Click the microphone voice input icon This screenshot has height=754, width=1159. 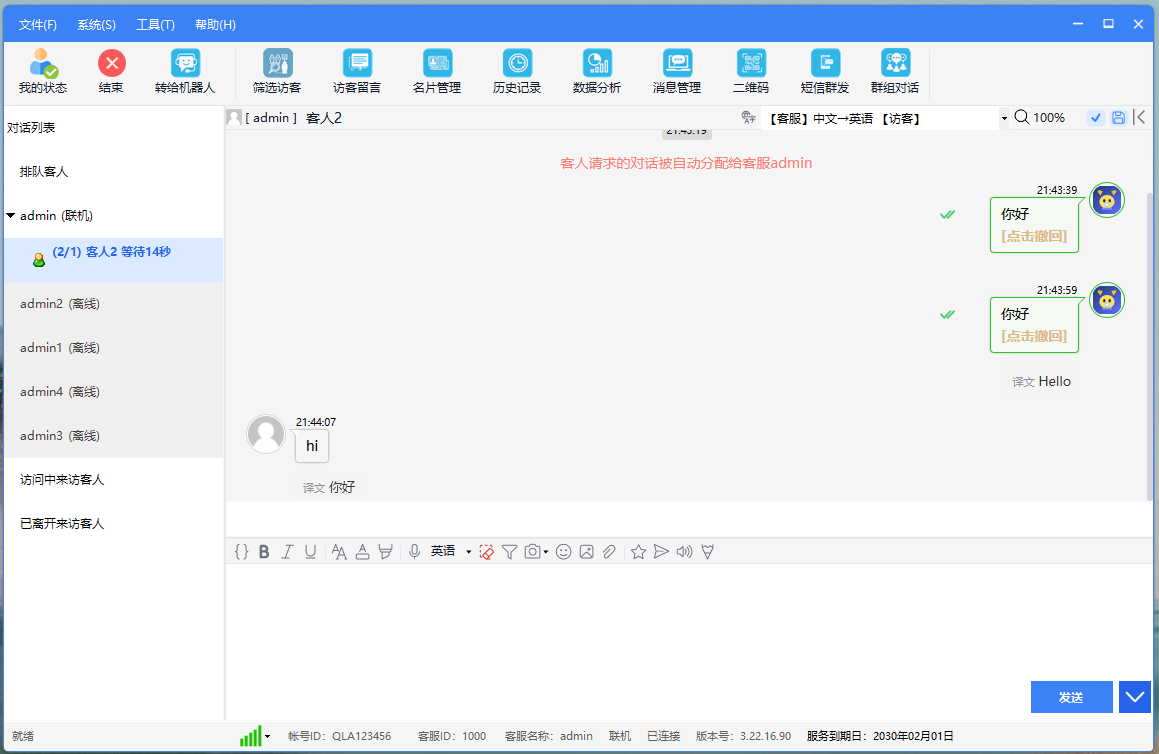pos(415,551)
